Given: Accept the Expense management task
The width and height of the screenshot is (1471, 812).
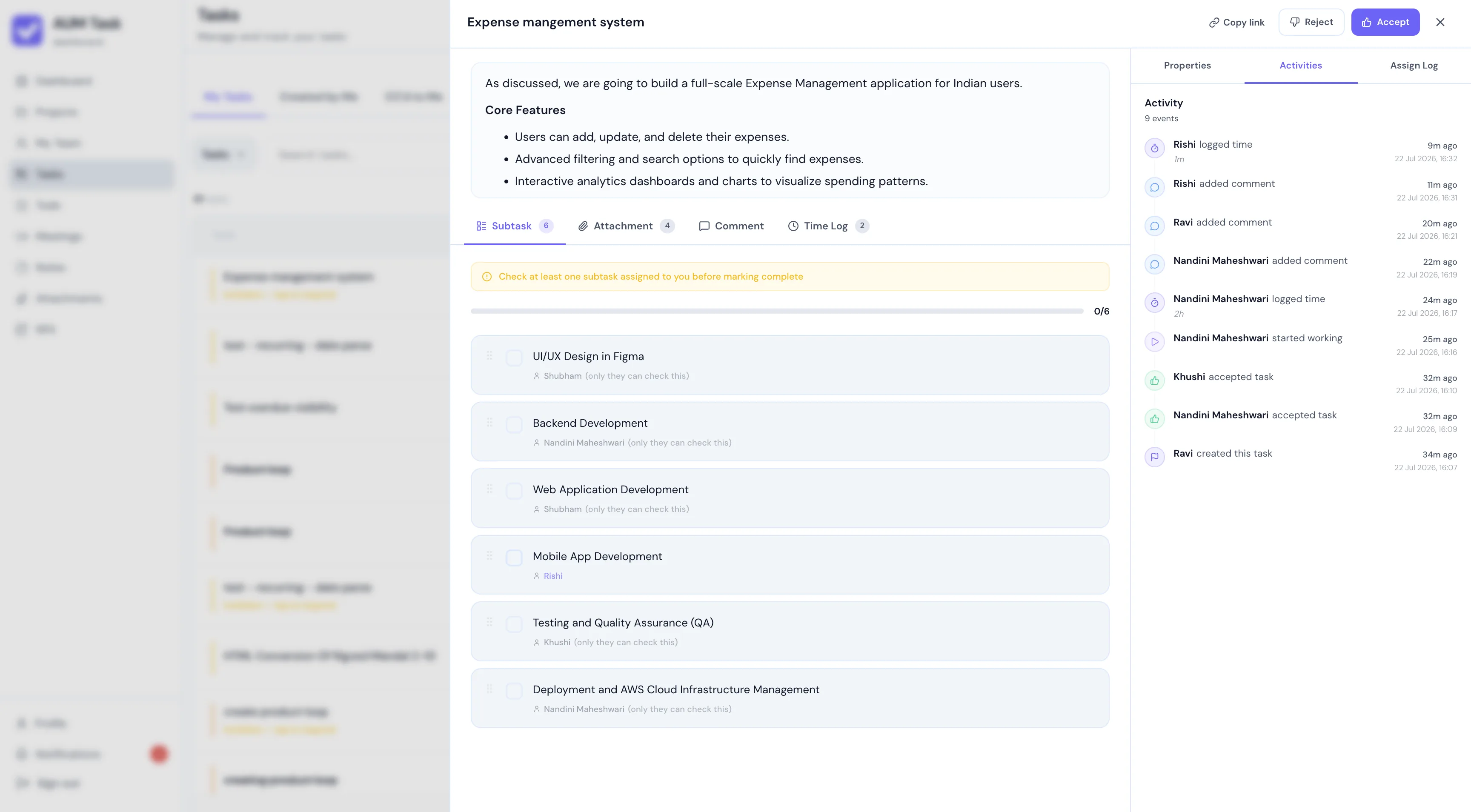Looking at the screenshot, I should [1385, 22].
